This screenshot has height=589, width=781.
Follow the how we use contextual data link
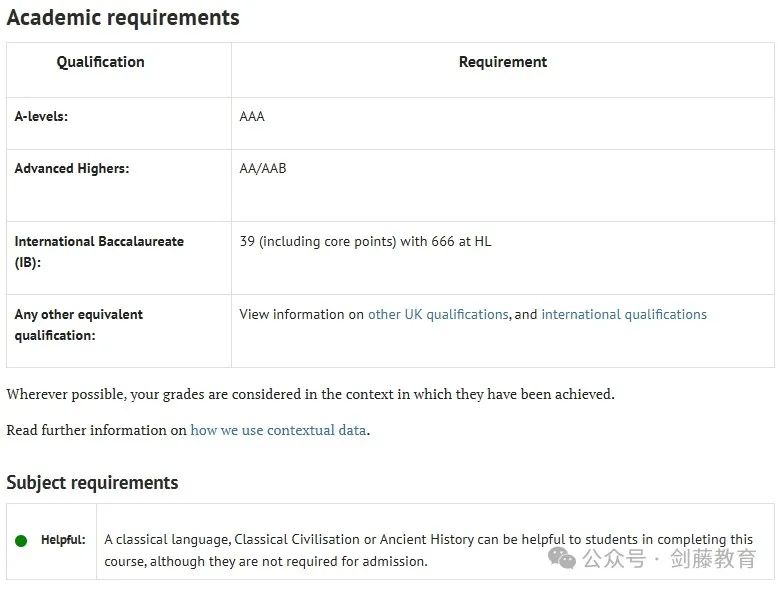click(x=279, y=430)
